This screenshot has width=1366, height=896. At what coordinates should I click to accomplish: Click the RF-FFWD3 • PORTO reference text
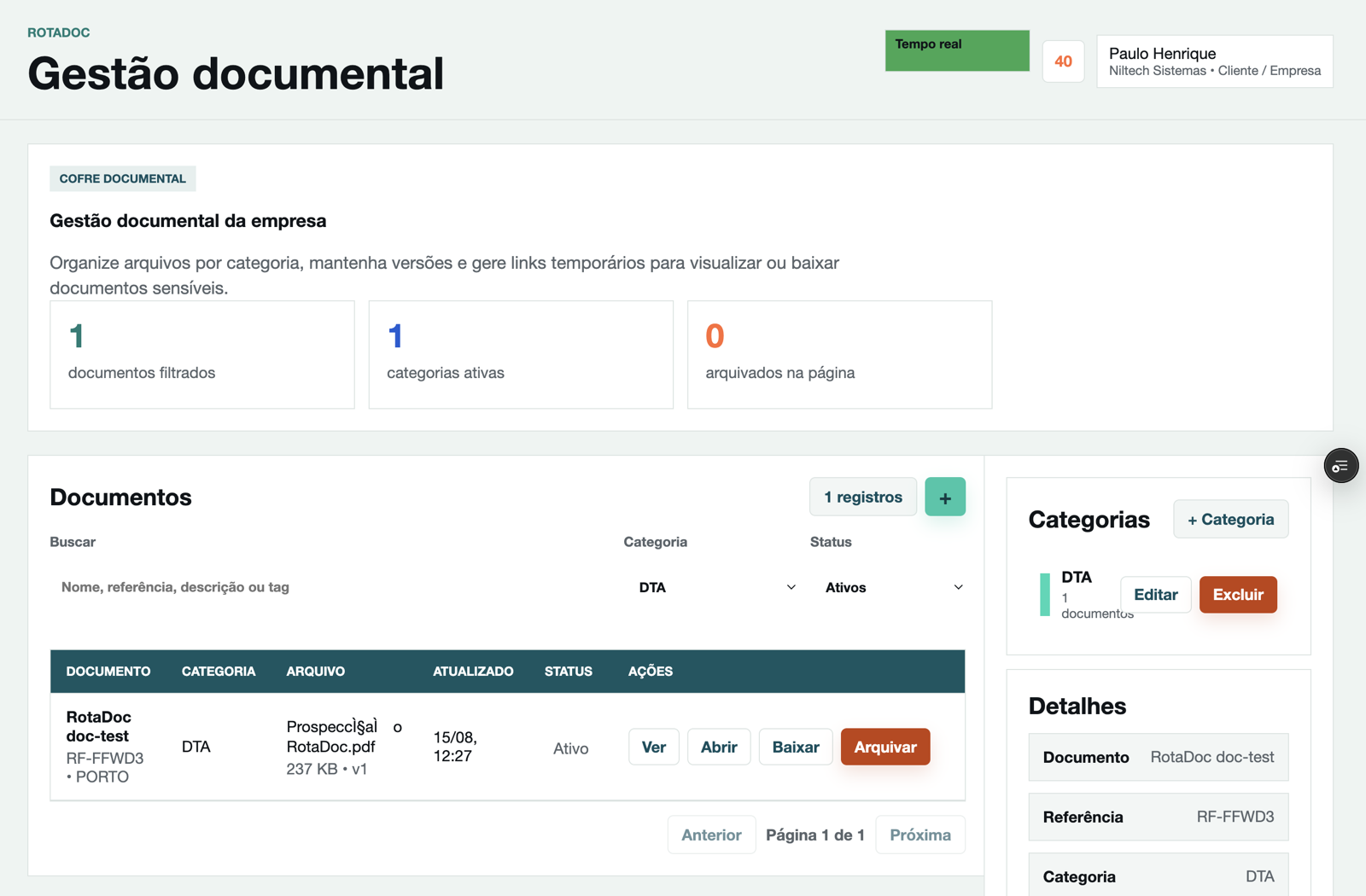click(x=105, y=767)
